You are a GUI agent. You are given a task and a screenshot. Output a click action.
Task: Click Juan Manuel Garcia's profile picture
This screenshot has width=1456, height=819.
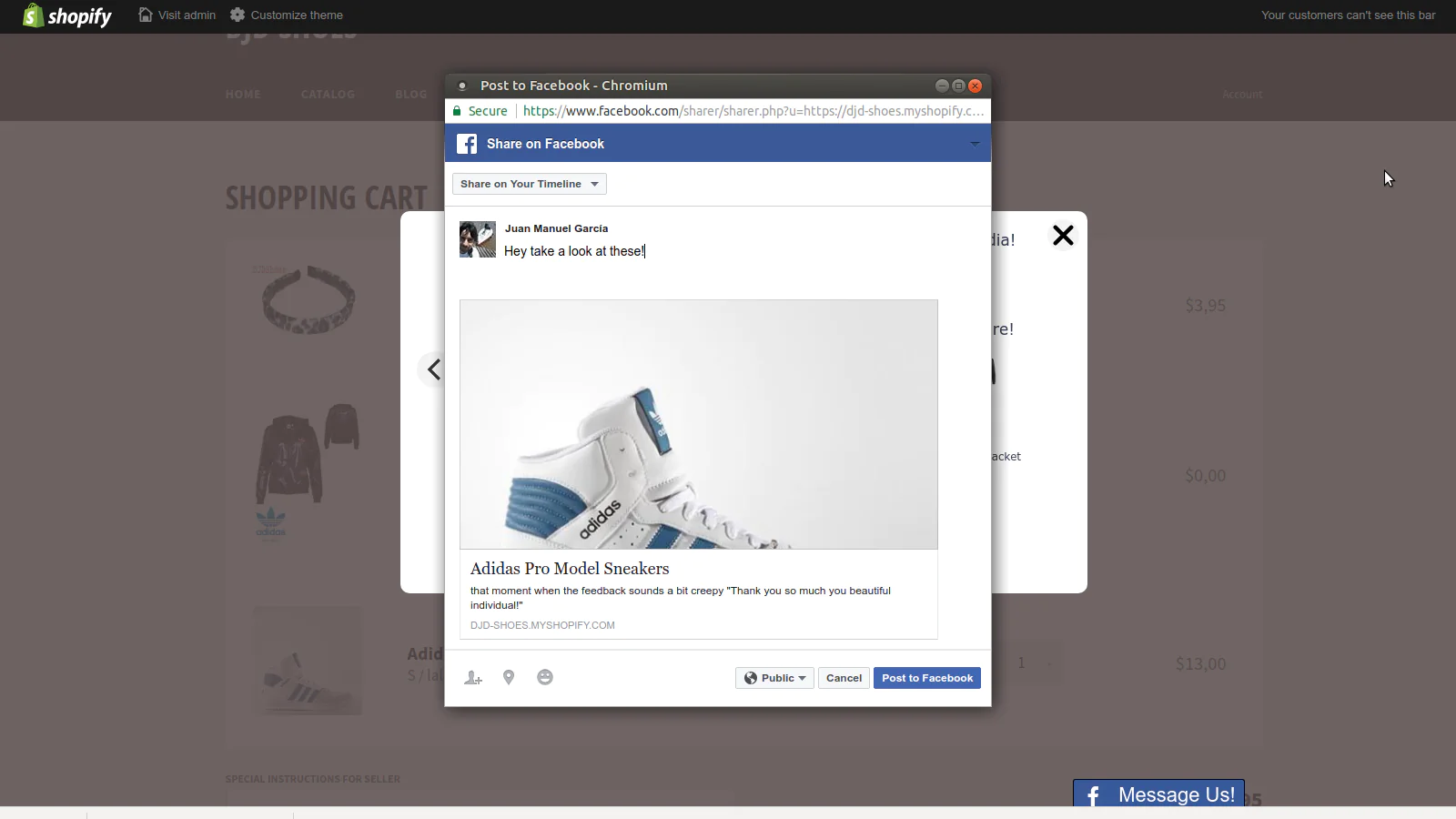pos(478,239)
